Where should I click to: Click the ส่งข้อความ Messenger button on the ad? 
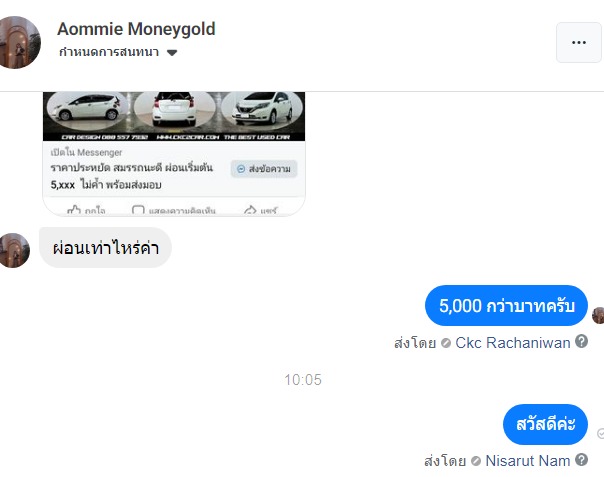point(264,169)
